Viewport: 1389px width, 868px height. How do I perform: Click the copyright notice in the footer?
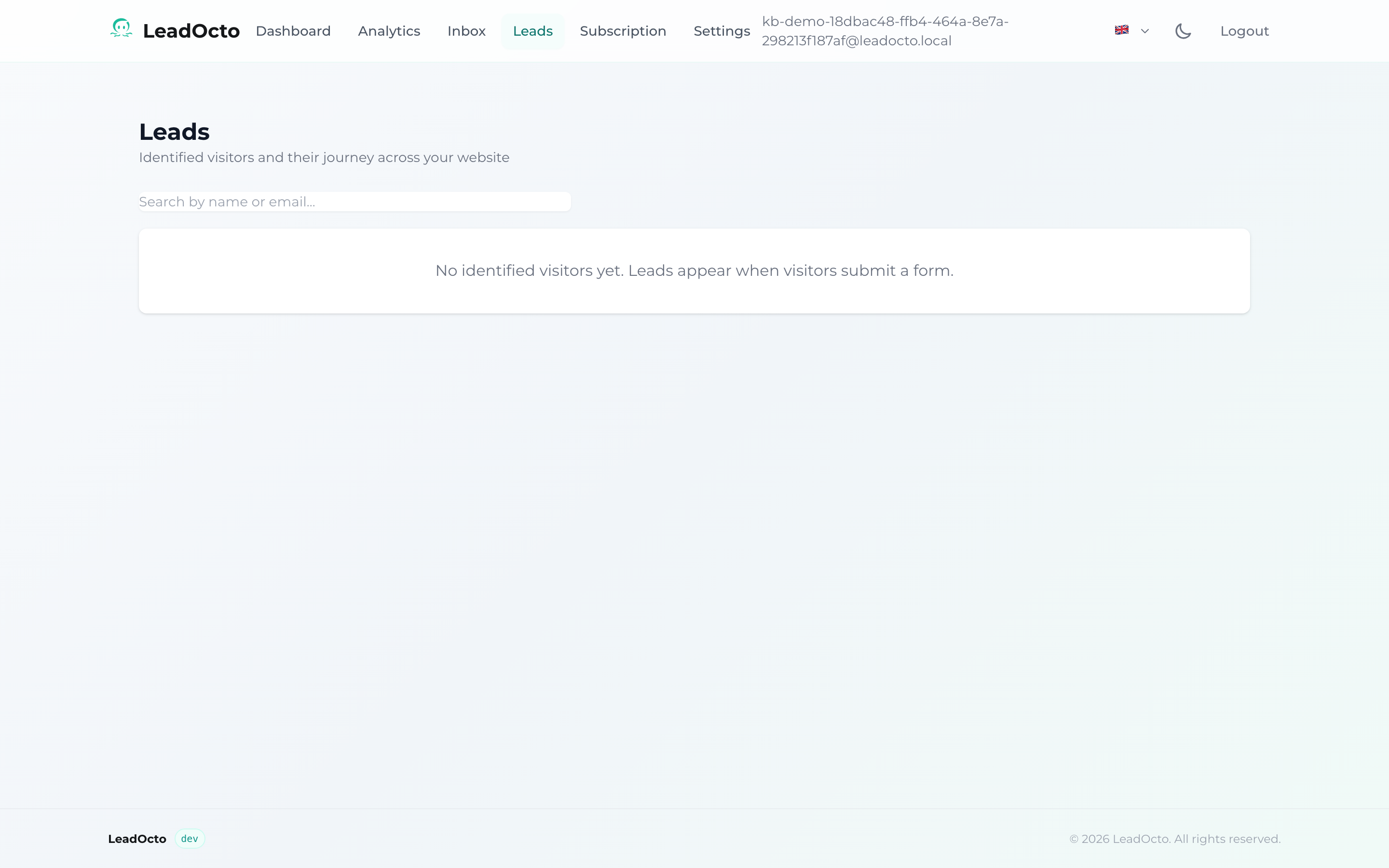click(x=1175, y=838)
